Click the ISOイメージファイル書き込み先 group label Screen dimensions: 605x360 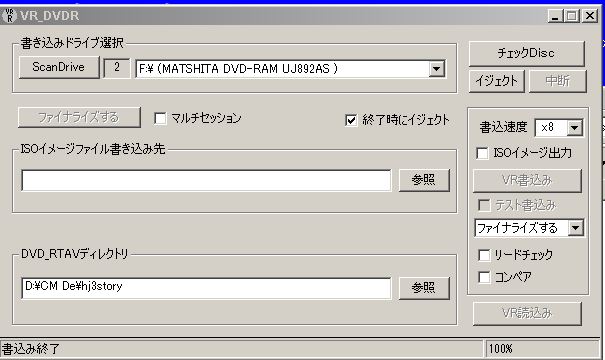[93, 149]
